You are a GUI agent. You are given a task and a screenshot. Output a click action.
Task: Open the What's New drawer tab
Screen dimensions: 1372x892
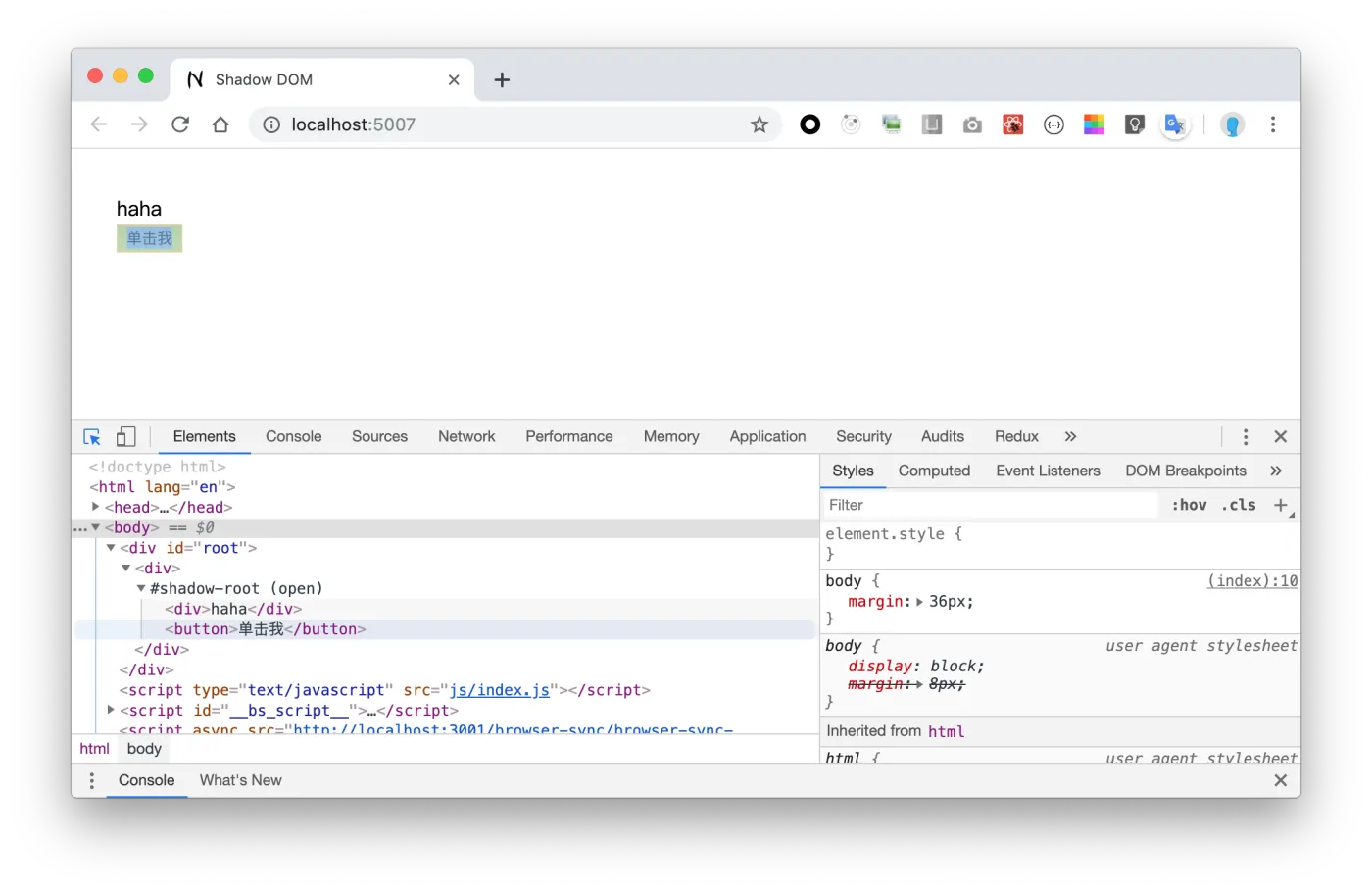coord(240,780)
